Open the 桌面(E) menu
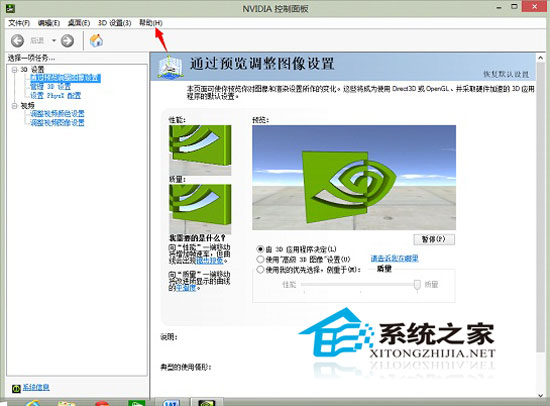The height and width of the screenshot is (406, 550). click(79, 23)
